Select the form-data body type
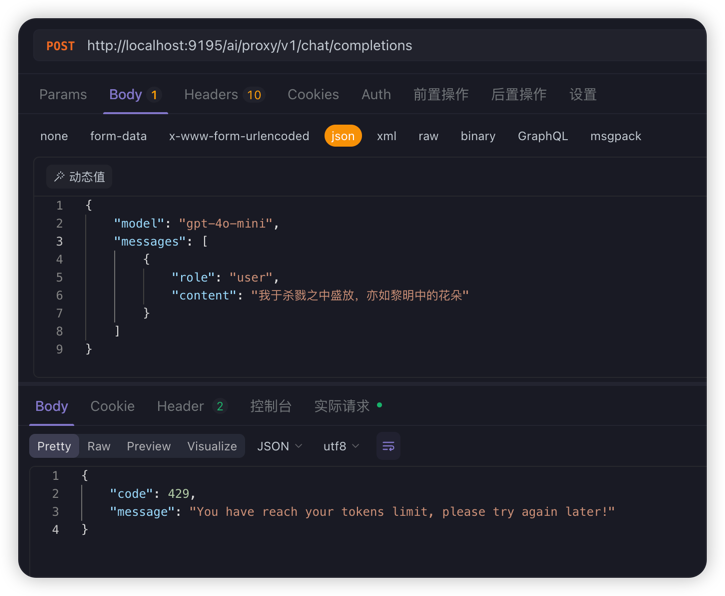725x596 pixels. click(x=118, y=136)
